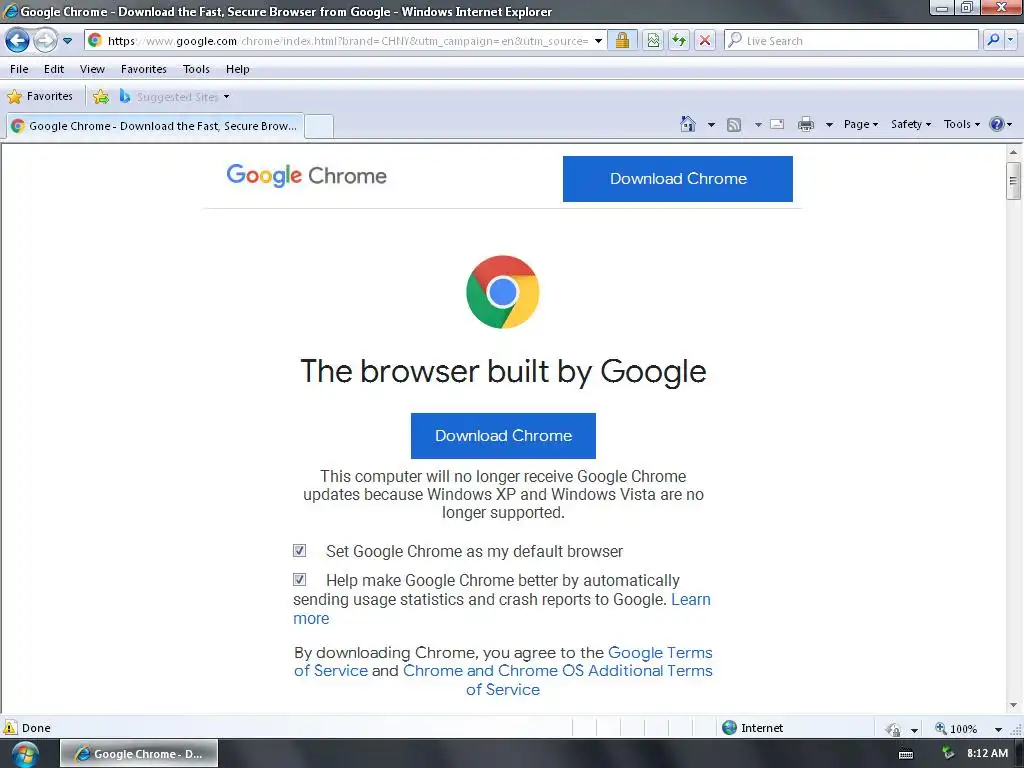Click the Add to Favorites Bar icon
The image size is (1024, 768).
(x=101, y=97)
